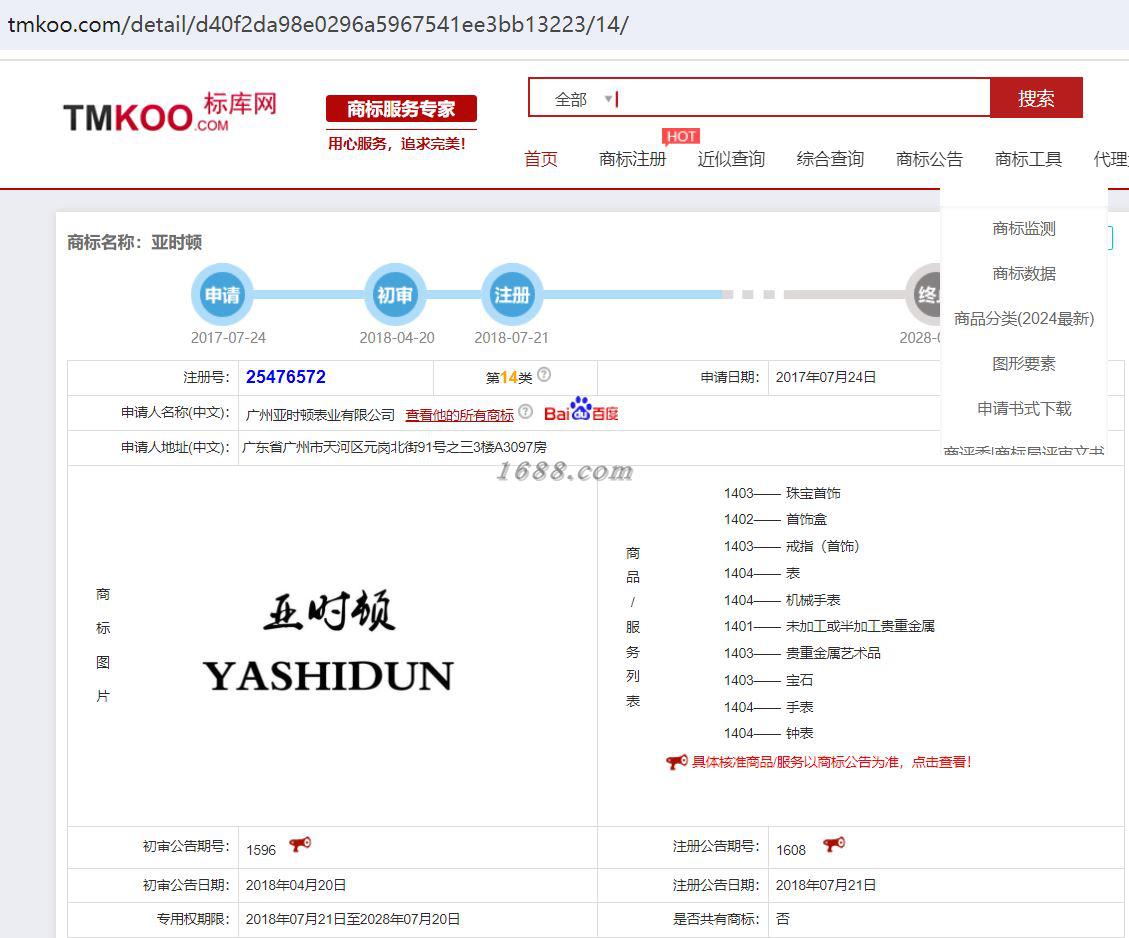
Task: Click exclusive period 2018年07月21日至2028年07月20日
Action: 353,919
